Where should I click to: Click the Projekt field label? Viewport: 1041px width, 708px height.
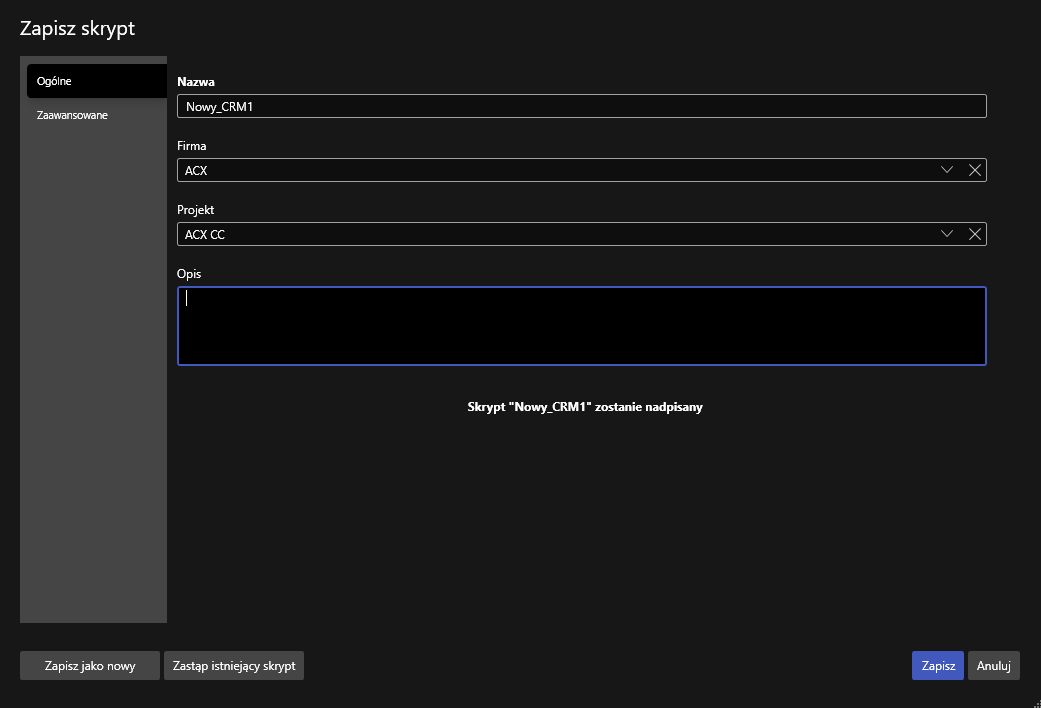[x=196, y=210]
